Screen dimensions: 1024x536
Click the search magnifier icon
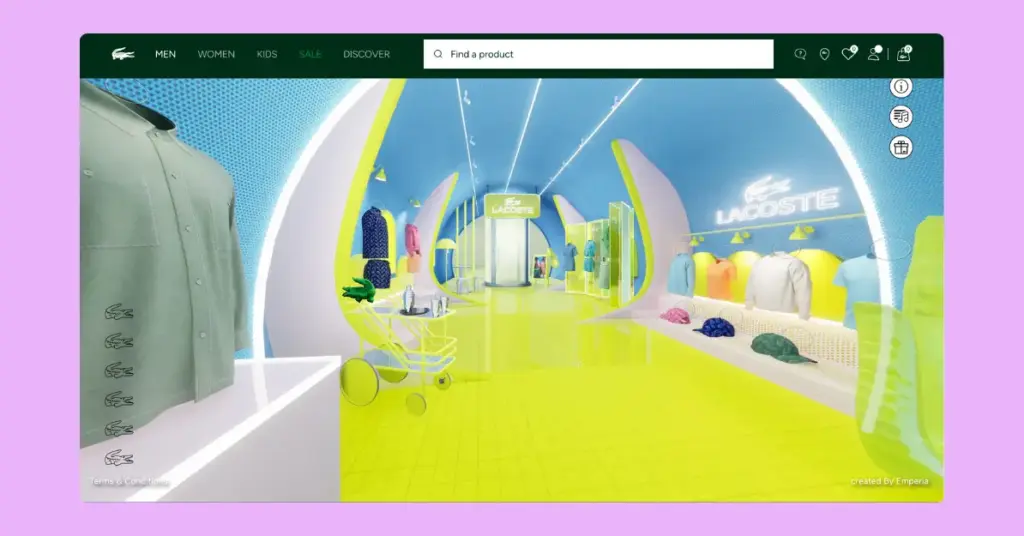[438, 54]
